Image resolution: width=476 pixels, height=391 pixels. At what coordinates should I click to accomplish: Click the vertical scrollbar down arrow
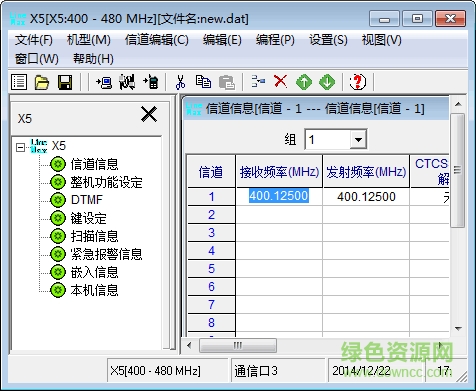pyautogui.click(x=458, y=329)
